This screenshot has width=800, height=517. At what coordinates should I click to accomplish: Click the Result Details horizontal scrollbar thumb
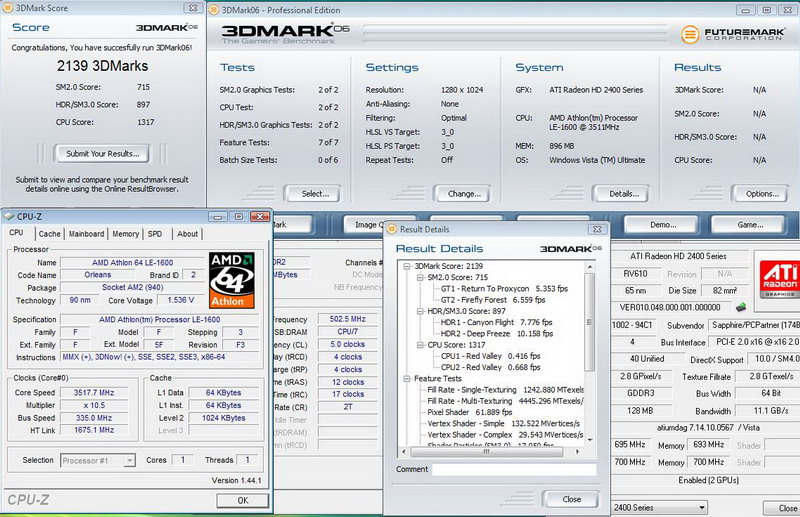tap(487, 452)
